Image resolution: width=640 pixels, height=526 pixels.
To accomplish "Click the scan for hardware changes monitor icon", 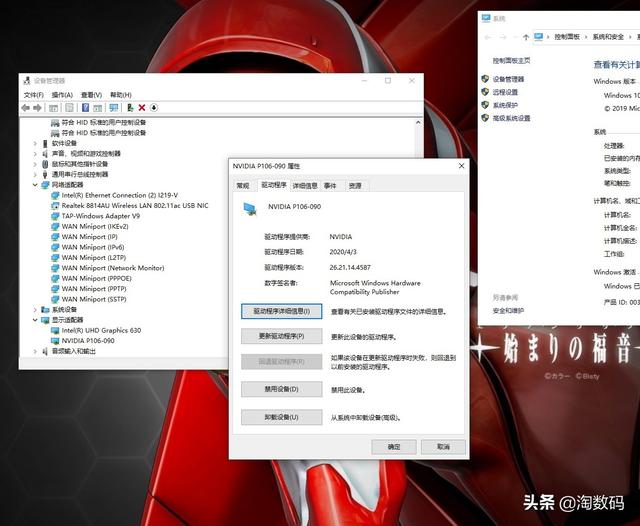I will click(x=113, y=108).
